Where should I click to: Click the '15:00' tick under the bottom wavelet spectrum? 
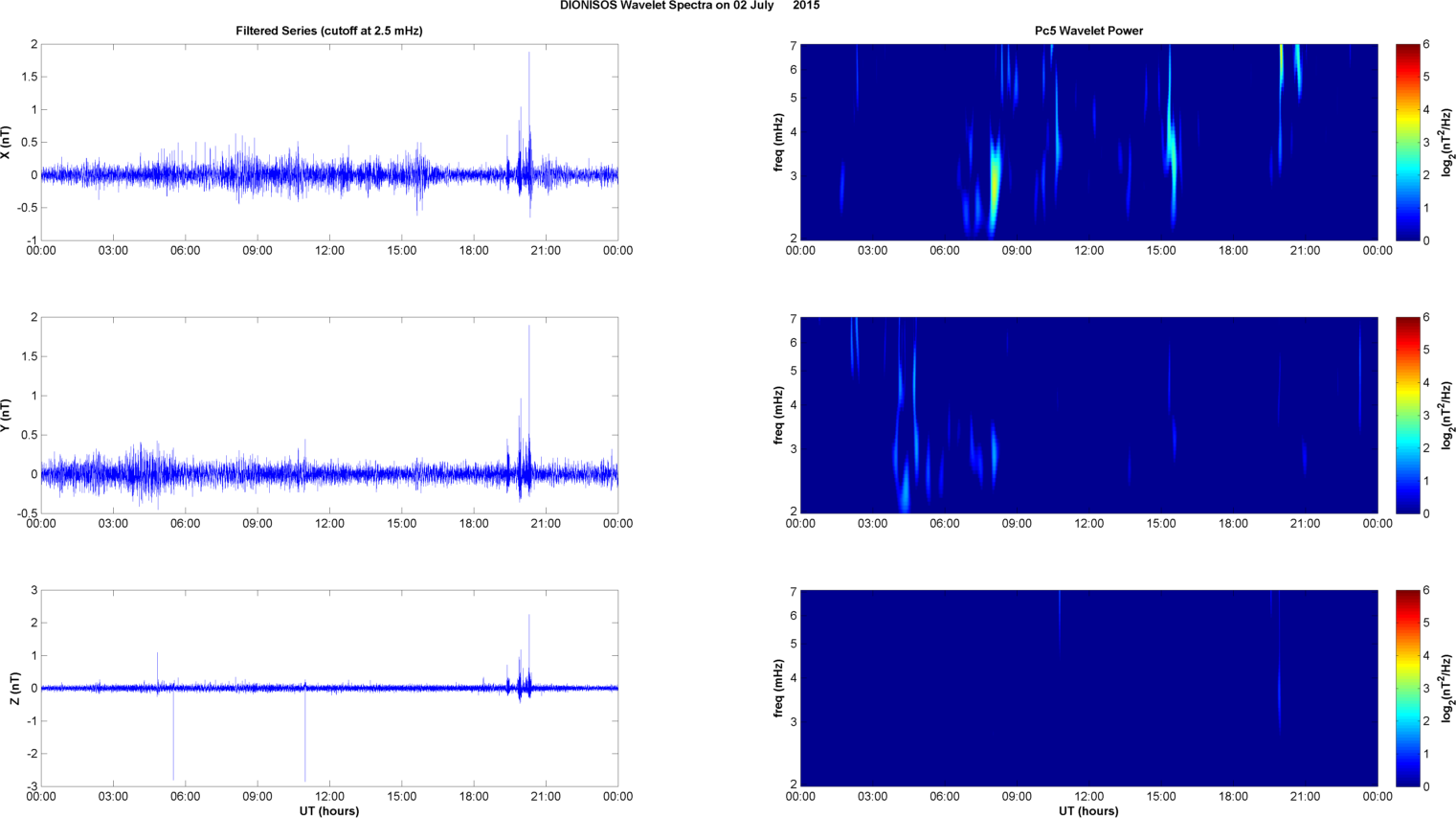coord(1161,797)
